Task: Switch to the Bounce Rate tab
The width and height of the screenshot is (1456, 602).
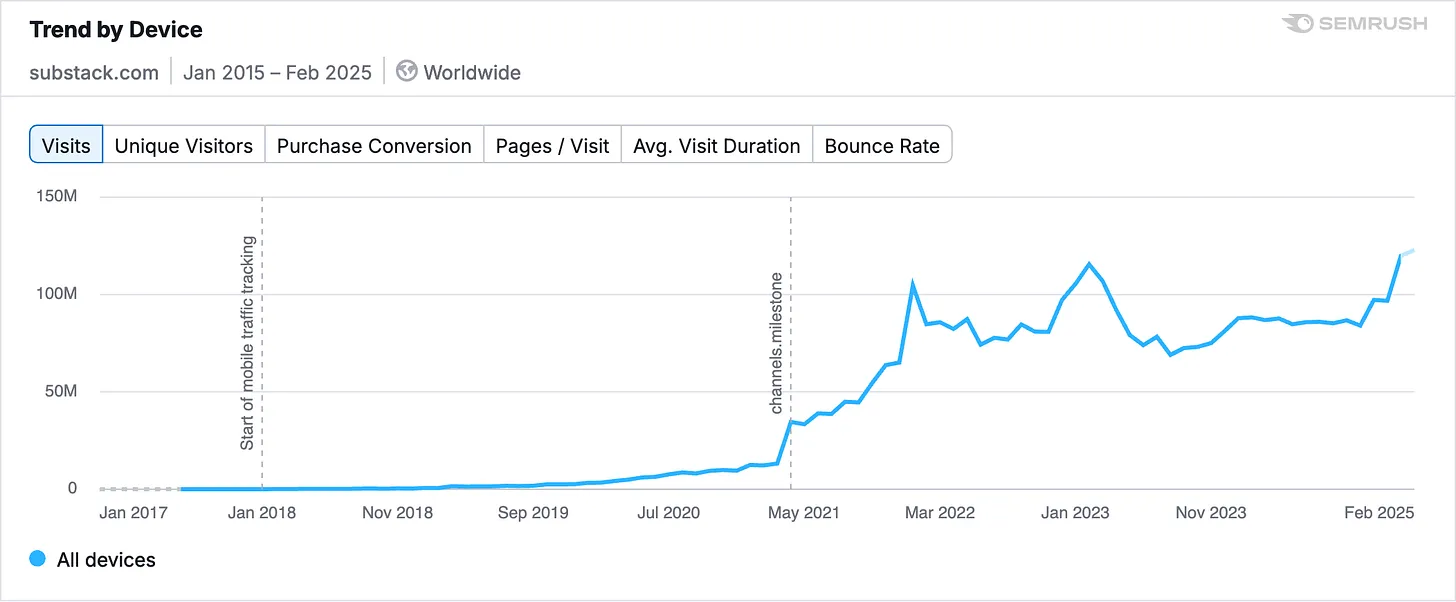Action: (x=882, y=145)
